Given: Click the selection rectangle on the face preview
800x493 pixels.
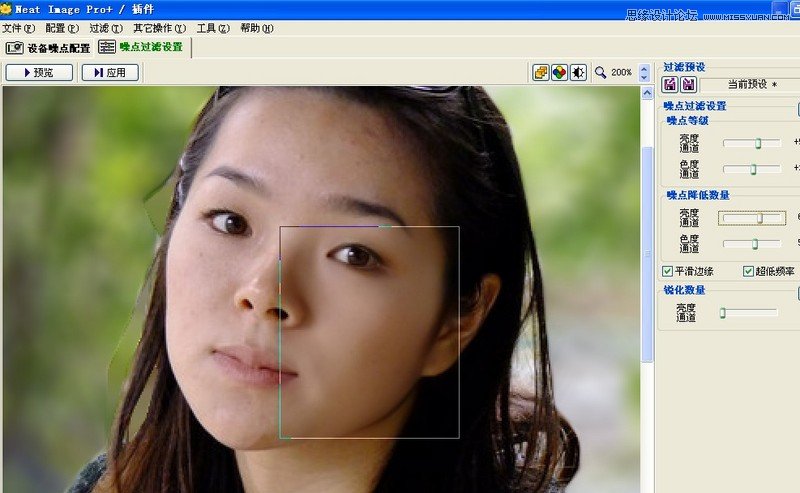Looking at the screenshot, I should coord(369,332).
